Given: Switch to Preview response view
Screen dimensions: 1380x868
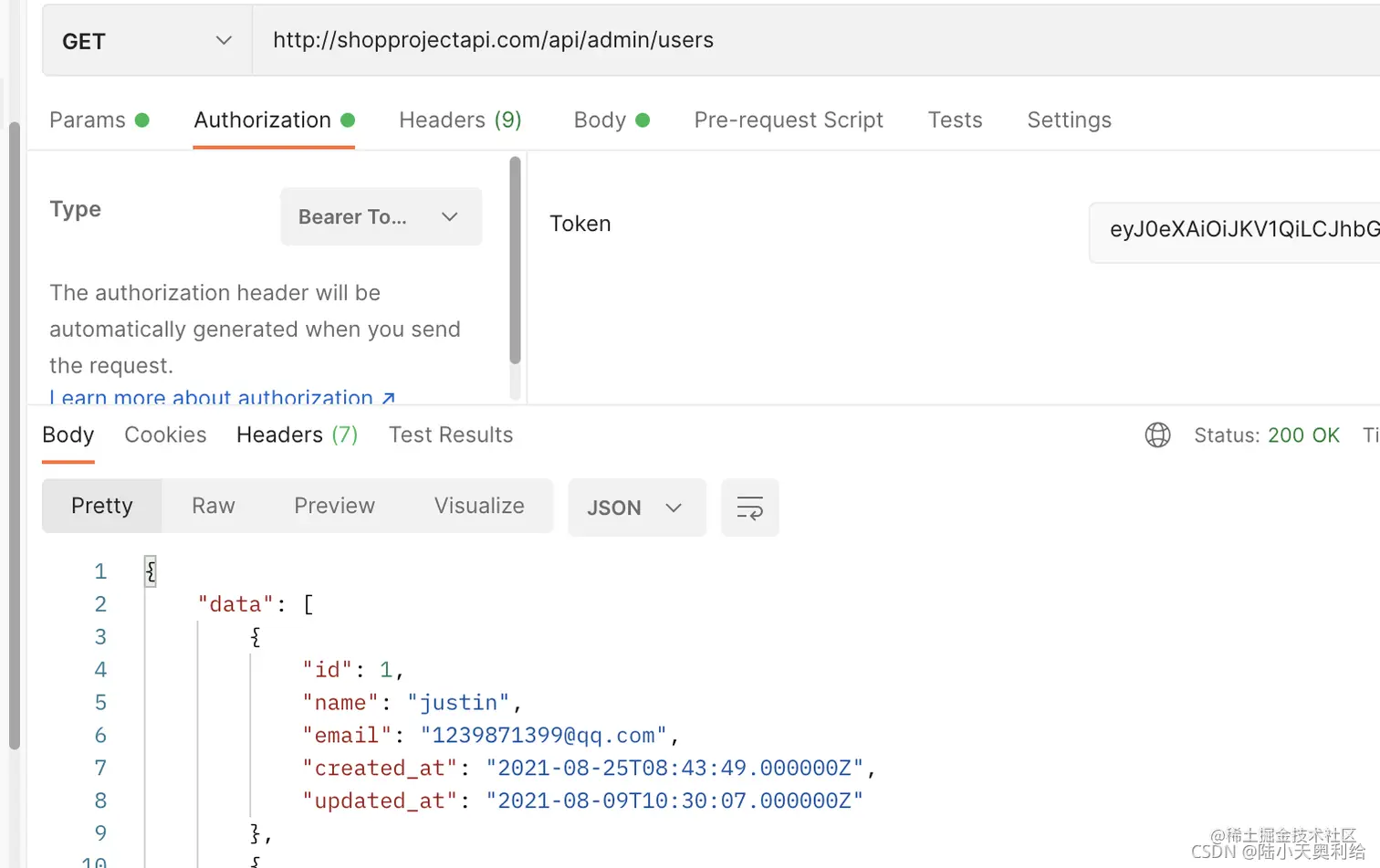Looking at the screenshot, I should click(334, 506).
